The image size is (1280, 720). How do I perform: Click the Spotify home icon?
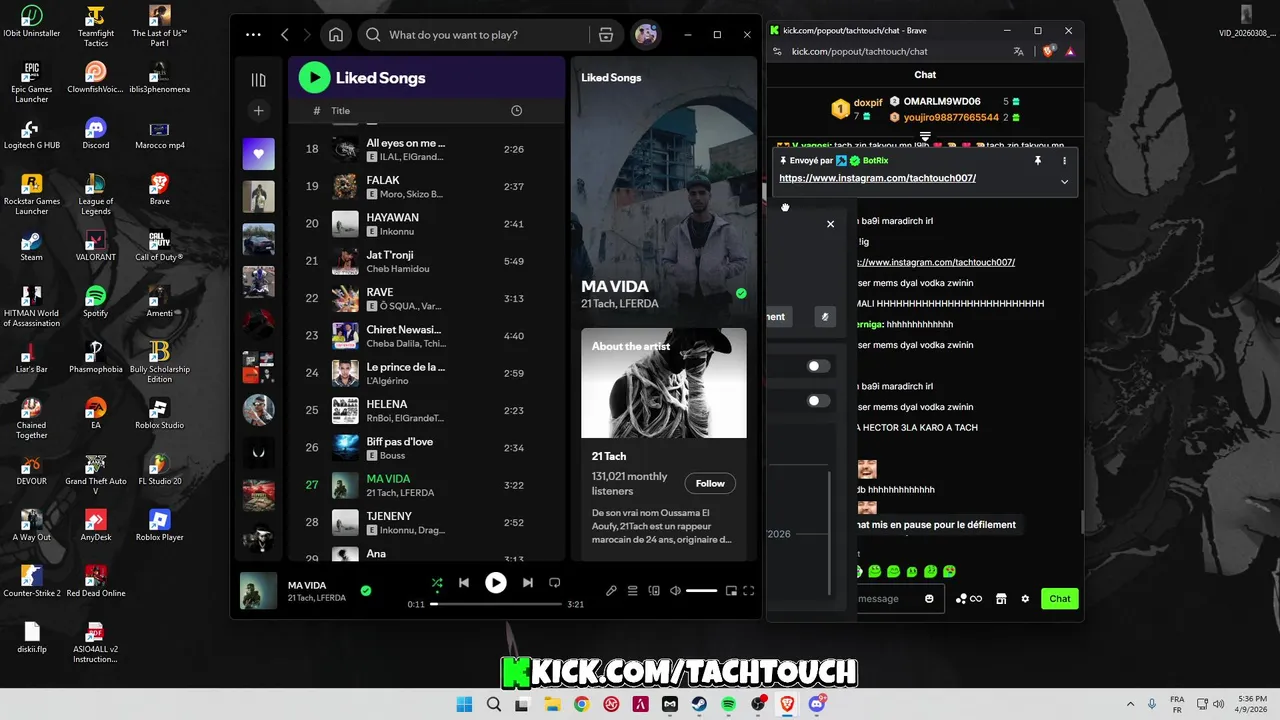336,35
